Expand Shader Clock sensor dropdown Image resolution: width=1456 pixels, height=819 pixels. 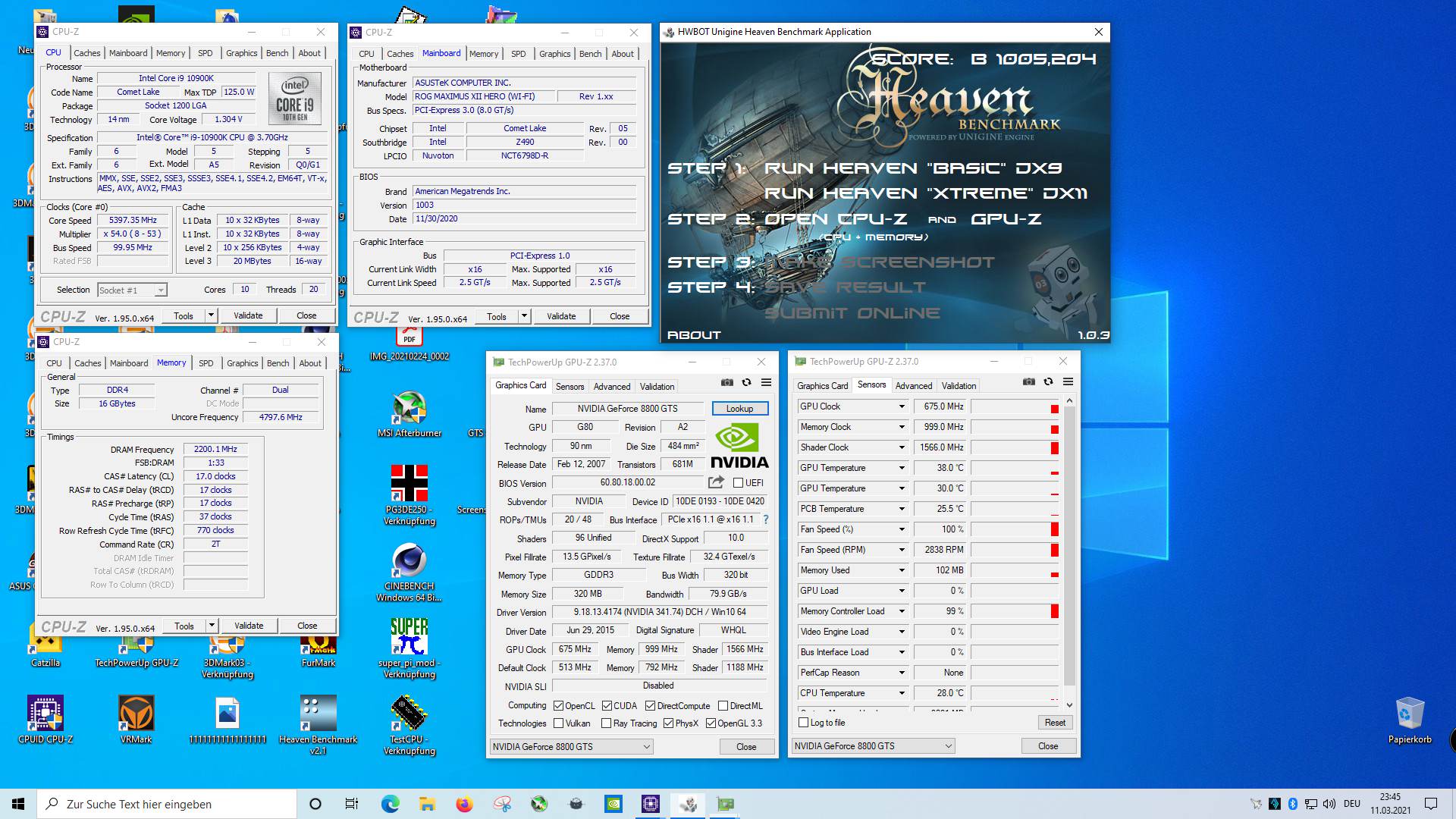(902, 447)
